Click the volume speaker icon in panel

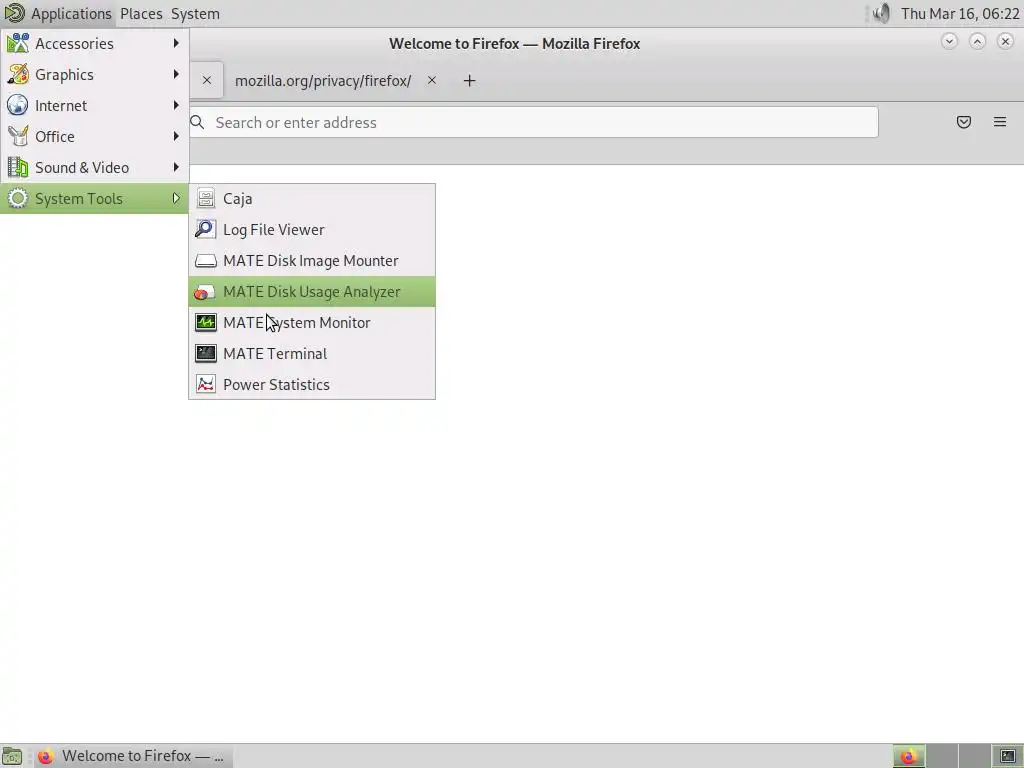pos(881,13)
